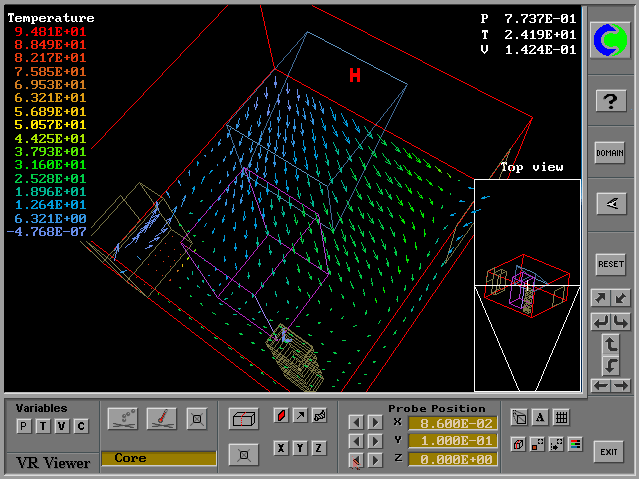Select the X plane button
The image size is (639, 479).
(281, 448)
